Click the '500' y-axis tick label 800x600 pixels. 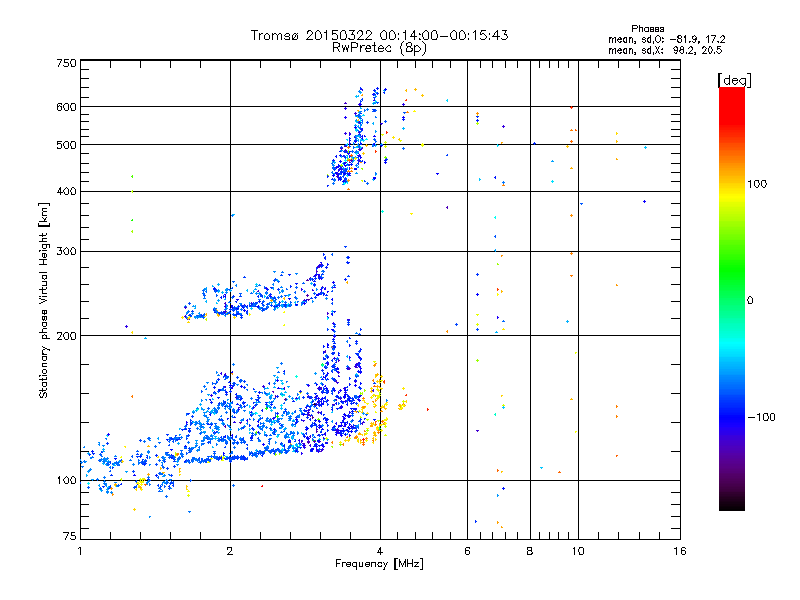pyautogui.click(x=66, y=145)
